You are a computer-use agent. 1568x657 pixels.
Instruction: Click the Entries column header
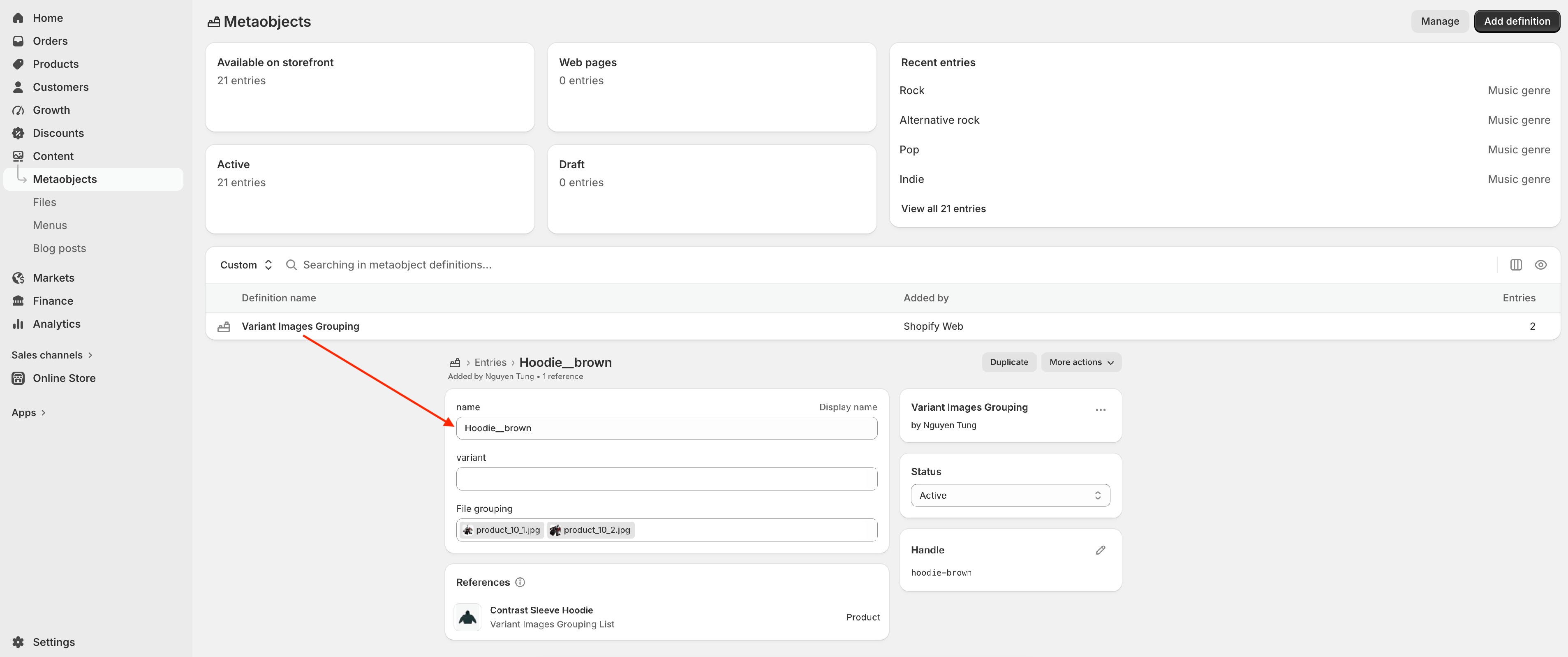point(1519,298)
